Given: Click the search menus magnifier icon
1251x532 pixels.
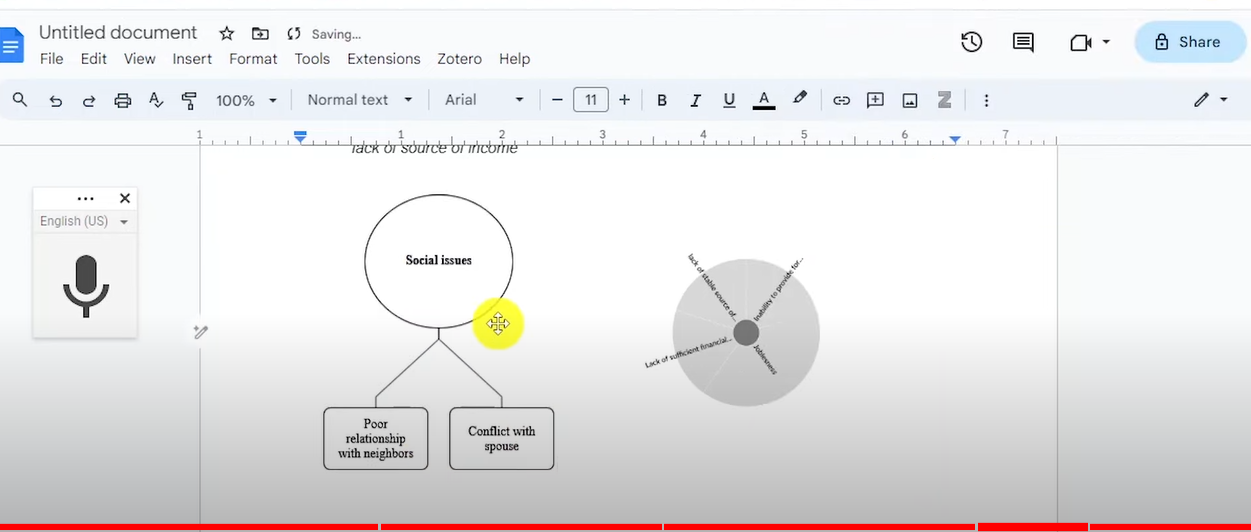Looking at the screenshot, I should click(x=20, y=100).
